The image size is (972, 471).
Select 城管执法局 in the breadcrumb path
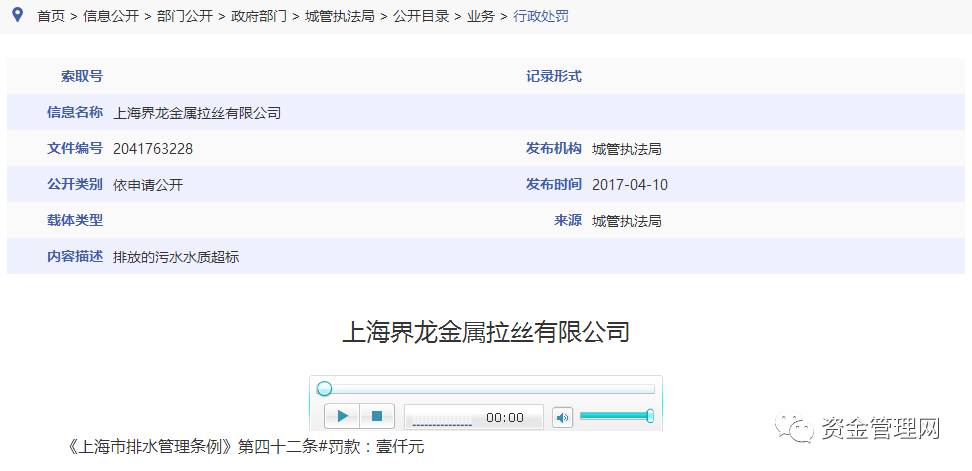[339, 17]
